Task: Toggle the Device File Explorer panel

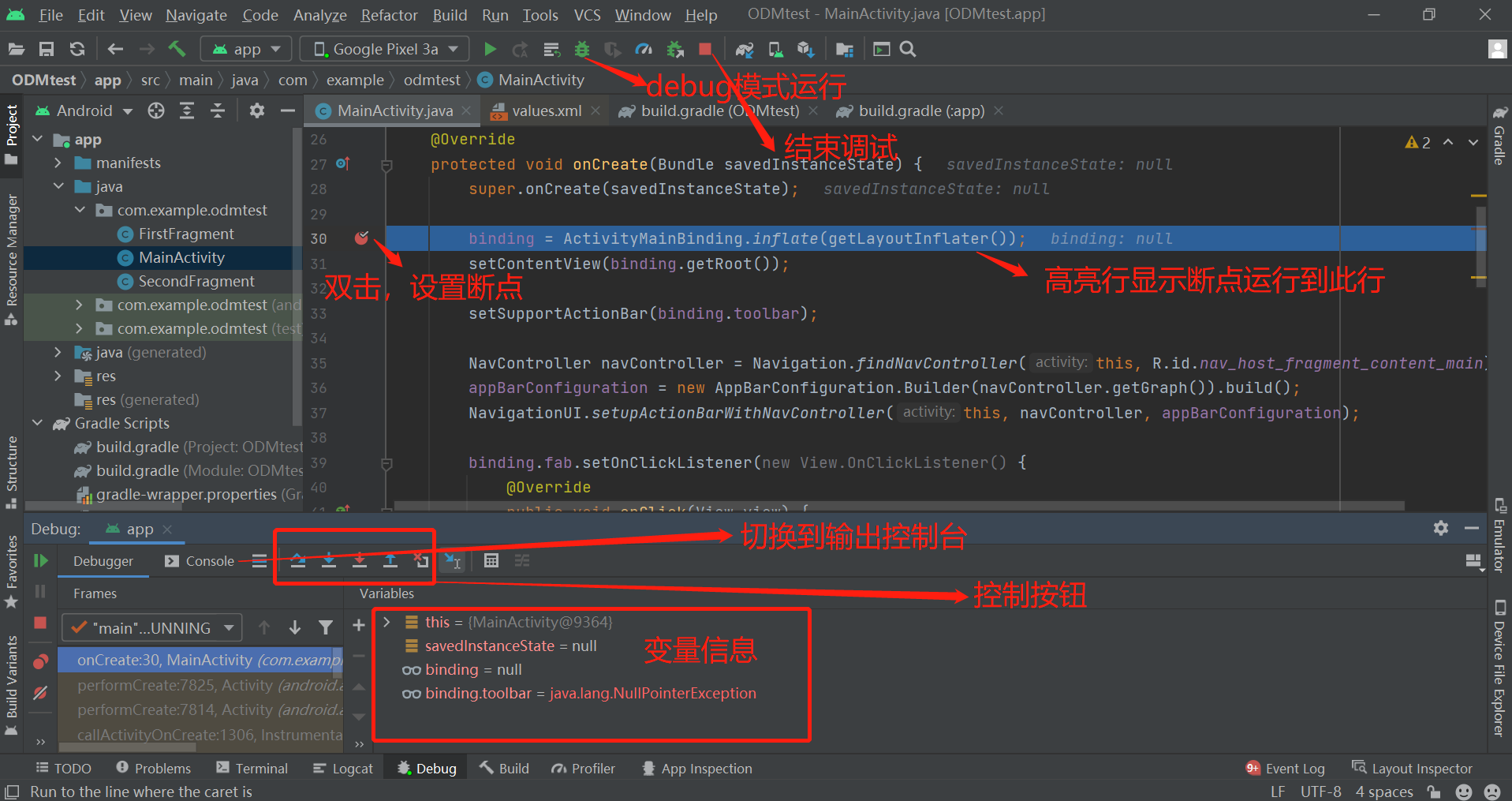Action: point(1499,669)
